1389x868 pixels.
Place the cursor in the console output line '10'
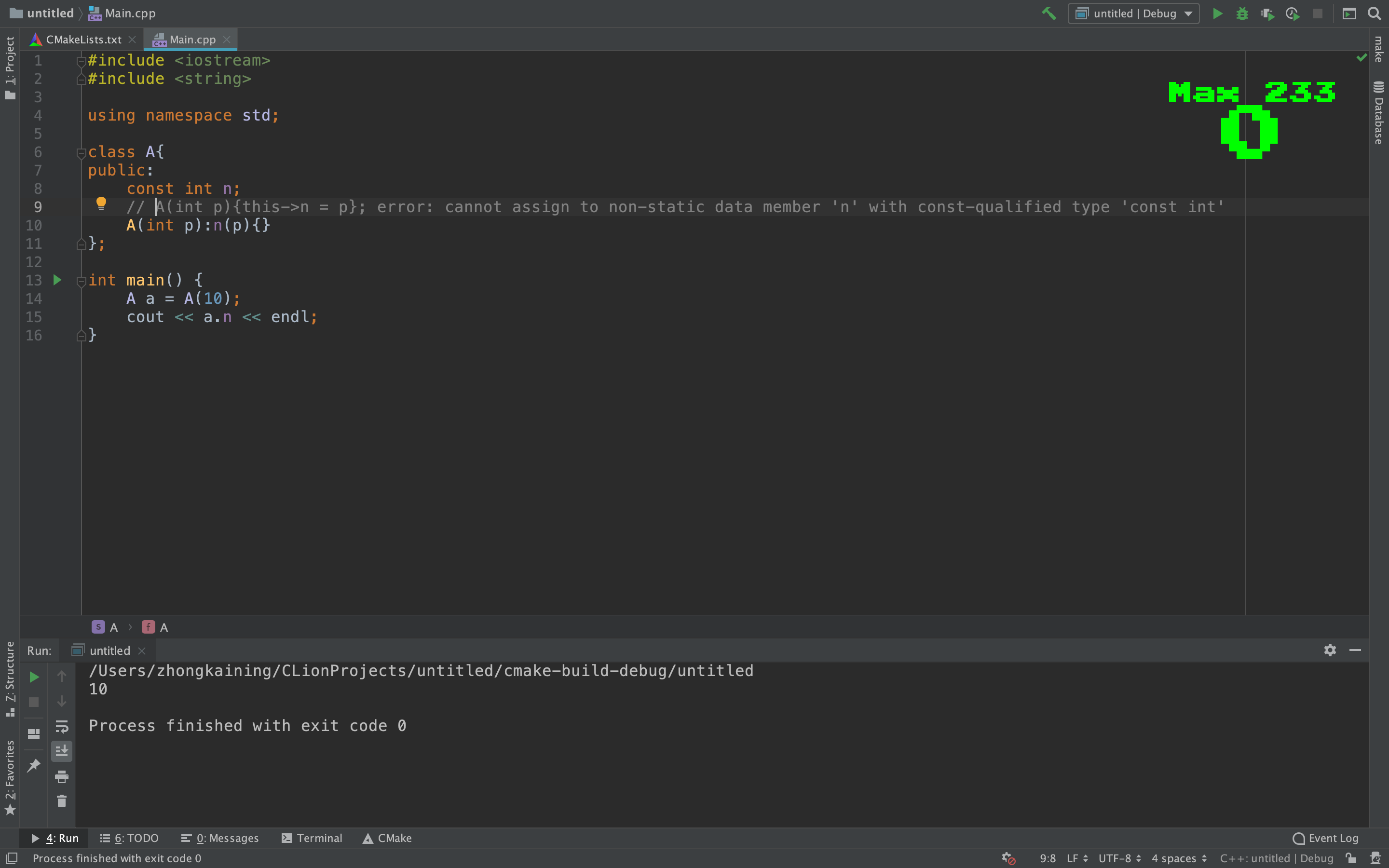point(98,689)
